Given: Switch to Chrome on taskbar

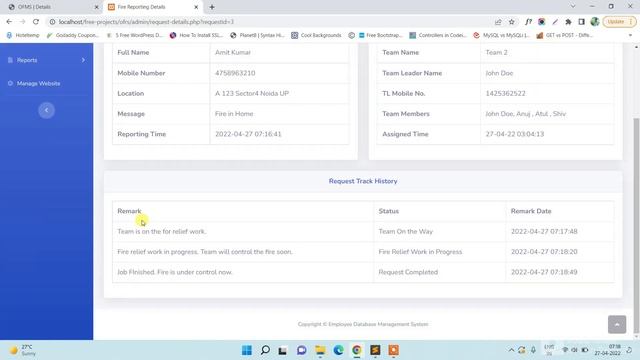Looking at the screenshot, I should [357, 350].
